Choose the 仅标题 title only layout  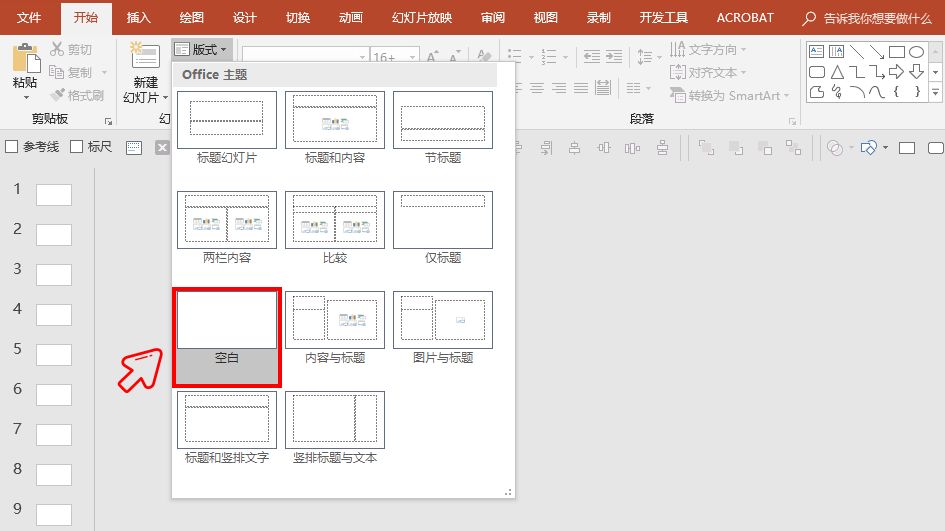click(x=442, y=228)
